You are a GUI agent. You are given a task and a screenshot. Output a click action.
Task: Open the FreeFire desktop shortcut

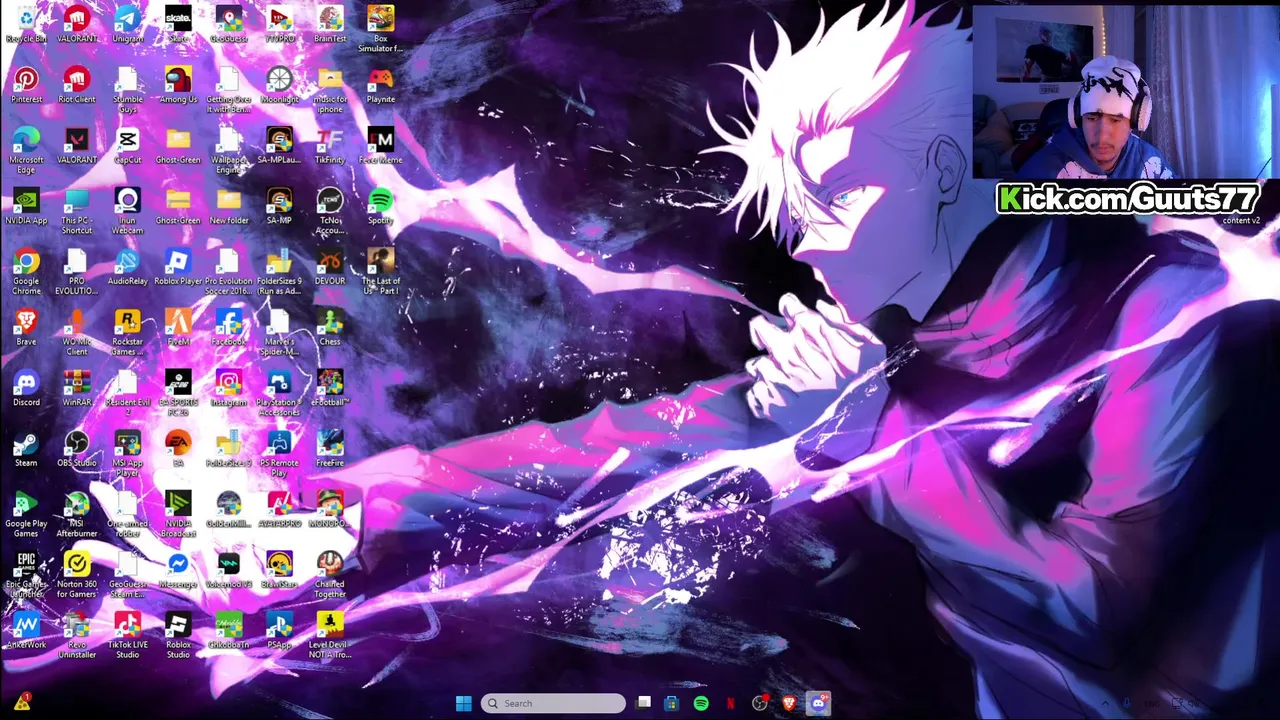pyautogui.click(x=330, y=449)
